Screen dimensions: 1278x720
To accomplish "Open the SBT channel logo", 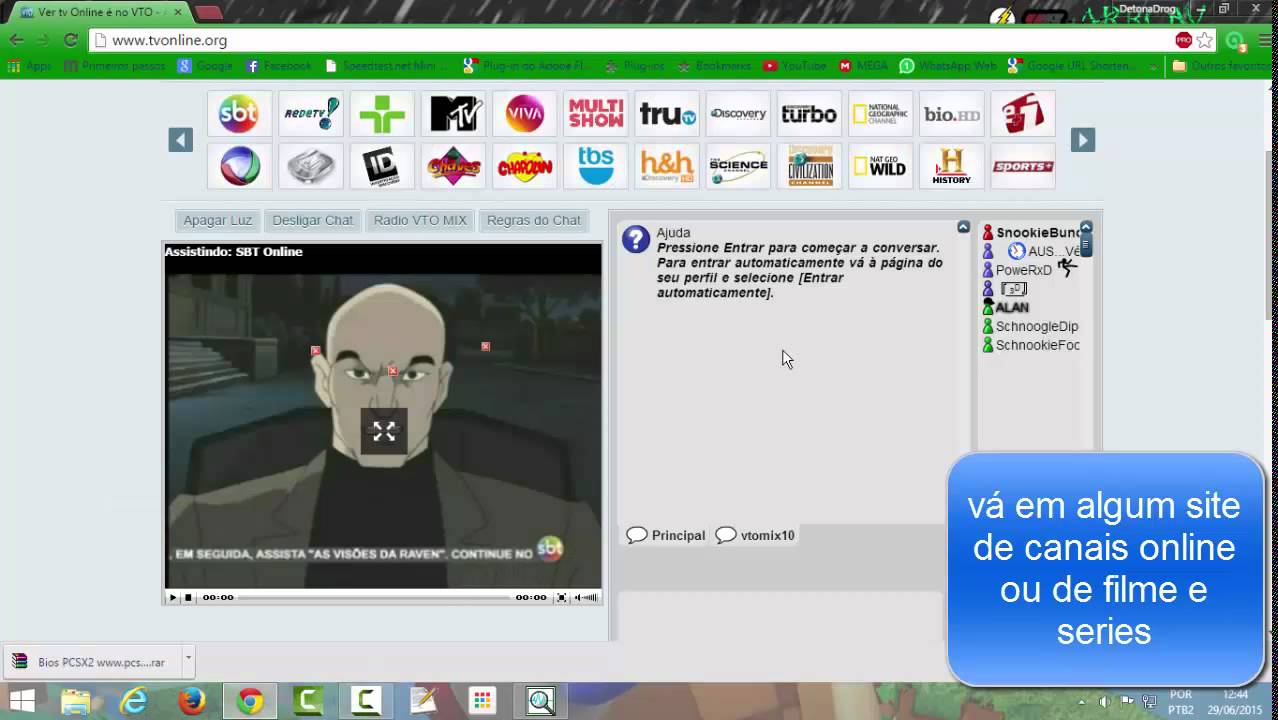I will pos(239,114).
